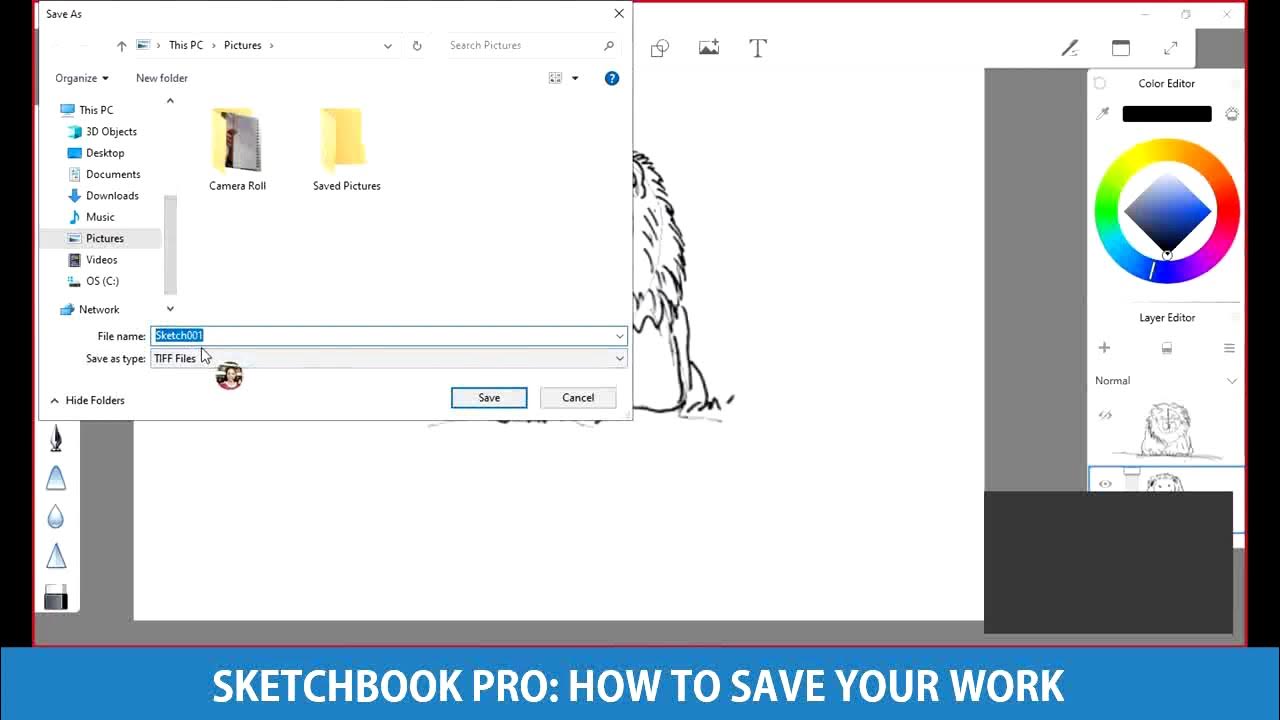This screenshot has width=1280, height=720.
Task: Click the help question mark icon
Action: tap(612, 78)
